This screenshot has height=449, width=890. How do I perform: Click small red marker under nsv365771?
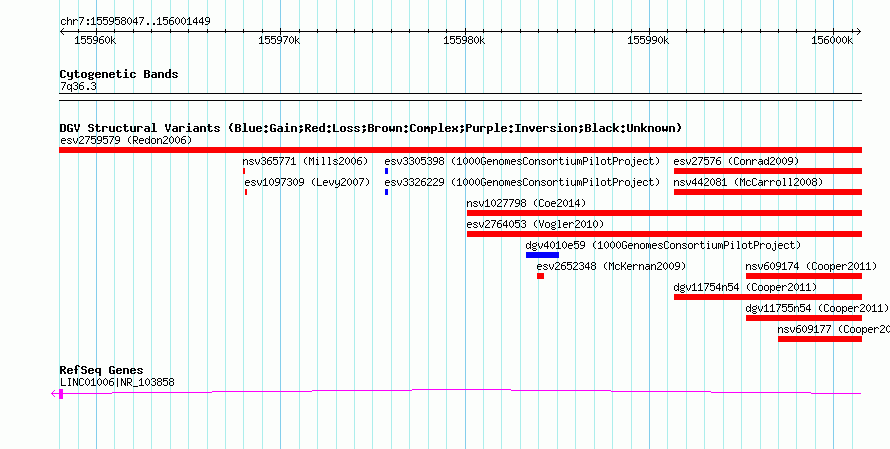[244, 171]
